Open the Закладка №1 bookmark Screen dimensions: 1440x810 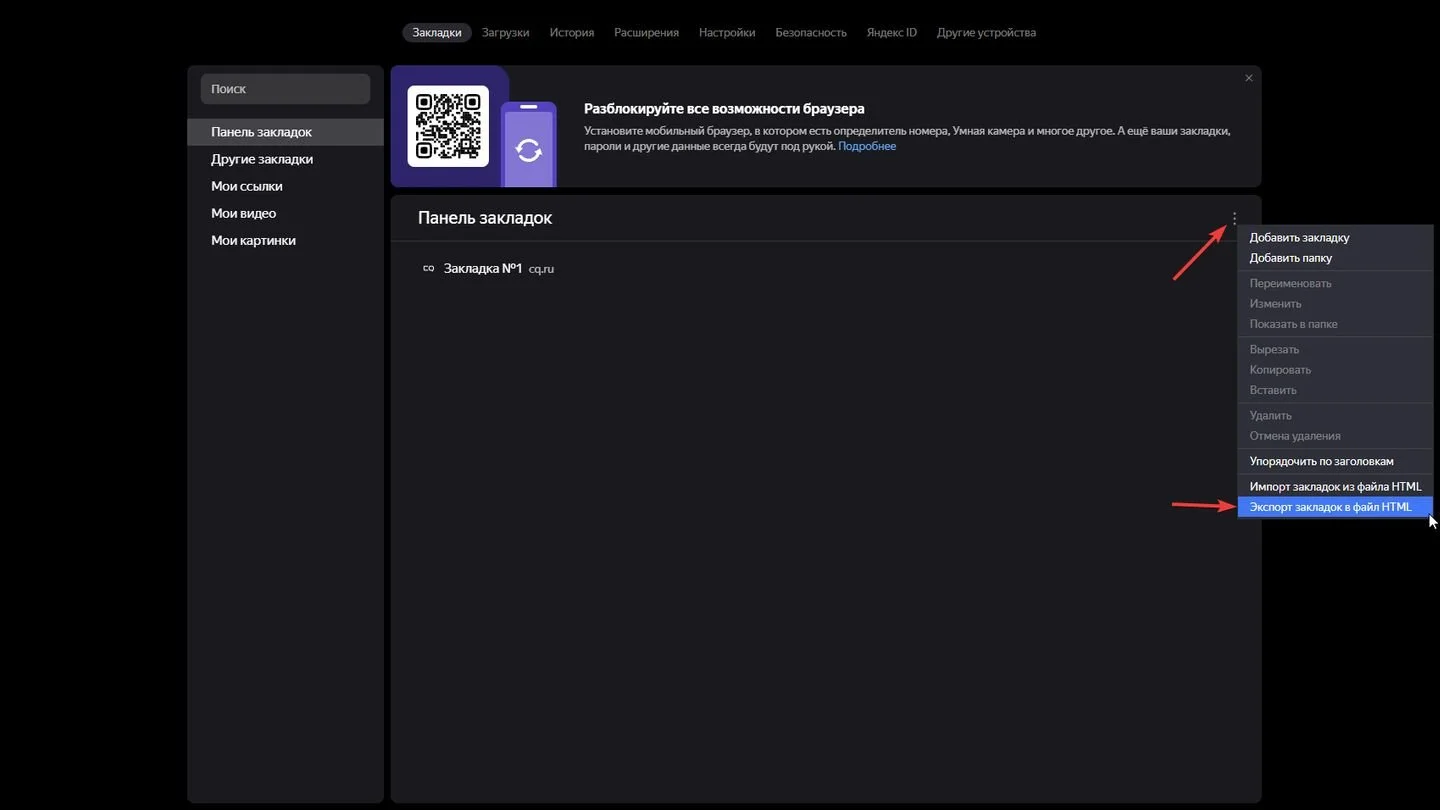(483, 269)
